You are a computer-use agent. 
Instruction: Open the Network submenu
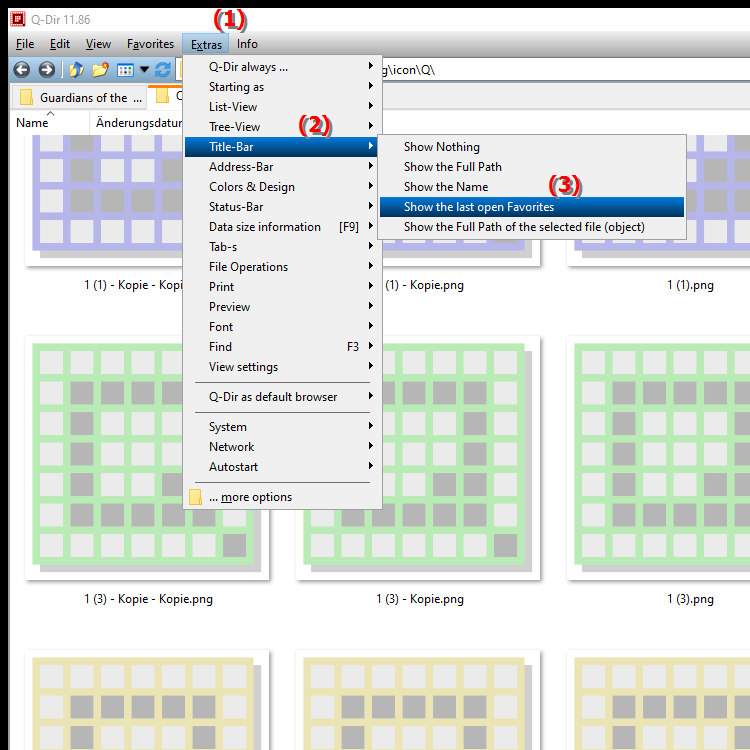[283, 447]
